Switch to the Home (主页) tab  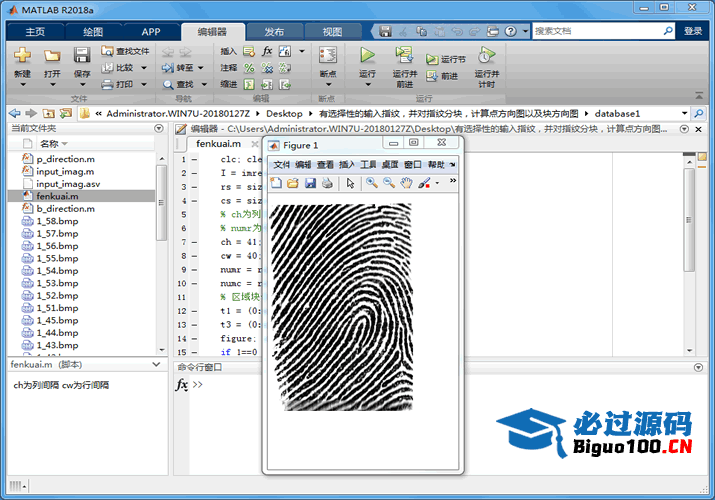36,31
